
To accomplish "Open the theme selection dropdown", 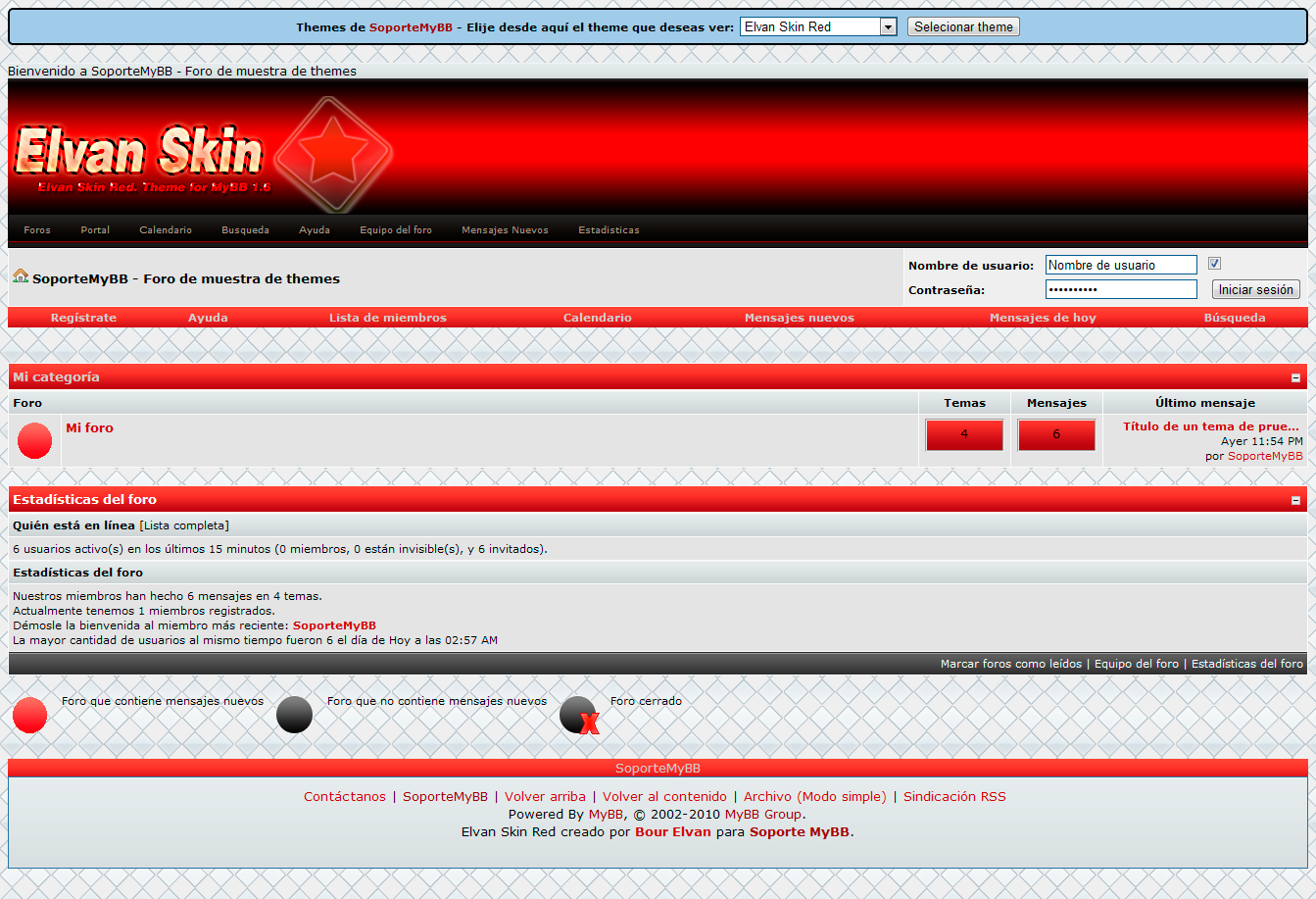I will [818, 26].
